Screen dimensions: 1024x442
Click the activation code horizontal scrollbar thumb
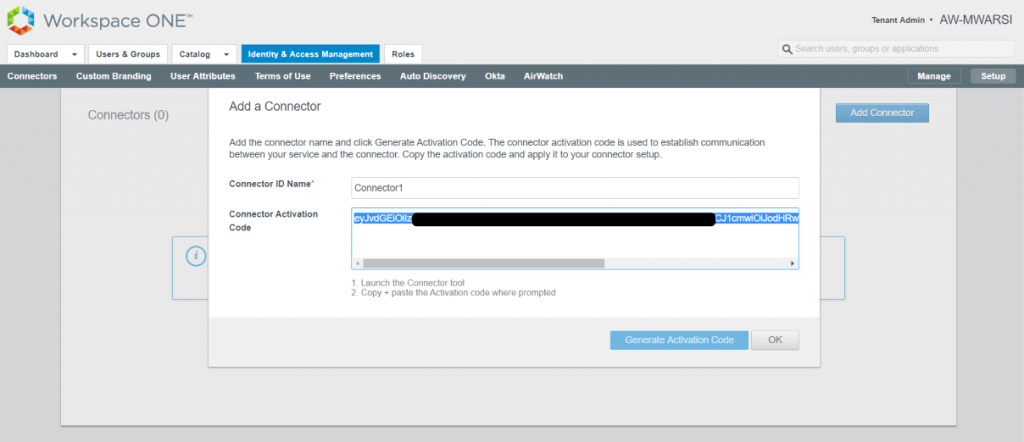[484, 263]
